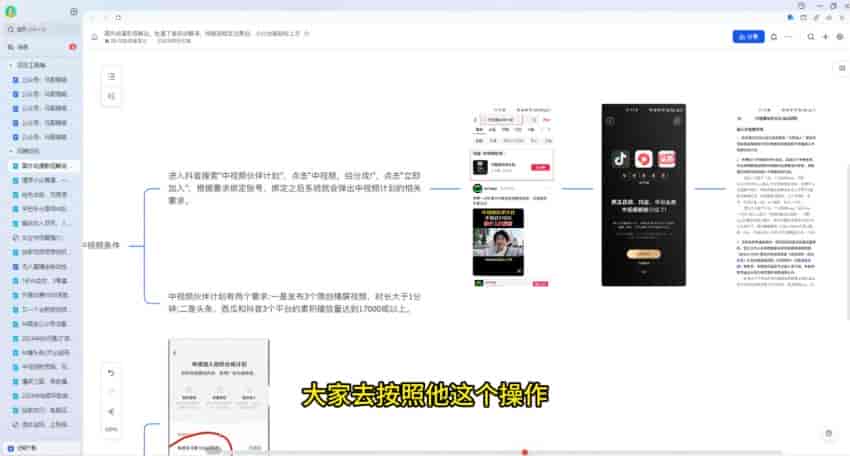Click the history icon in title bar

pyautogui.click(x=801, y=6)
